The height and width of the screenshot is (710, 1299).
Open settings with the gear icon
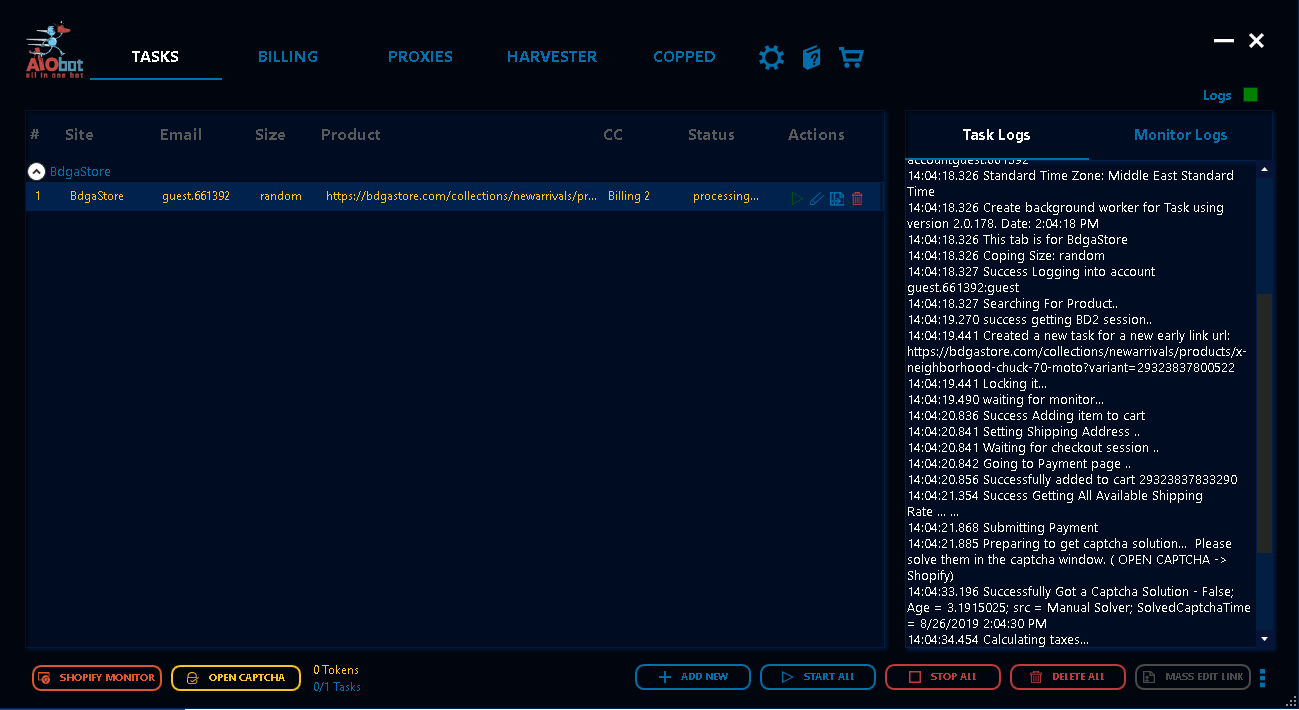coord(771,58)
